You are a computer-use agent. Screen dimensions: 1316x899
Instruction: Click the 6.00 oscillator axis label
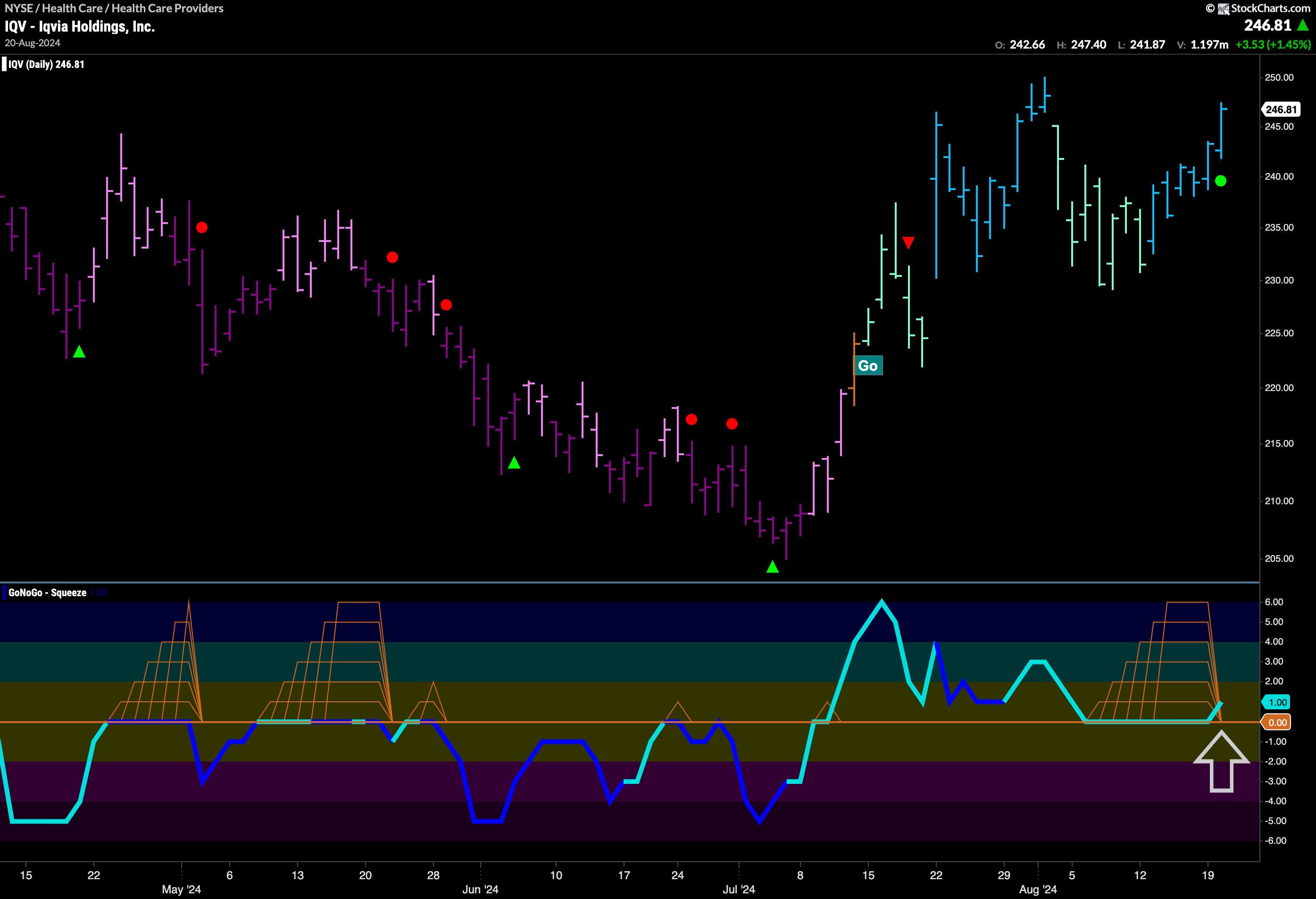(1274, 602)
